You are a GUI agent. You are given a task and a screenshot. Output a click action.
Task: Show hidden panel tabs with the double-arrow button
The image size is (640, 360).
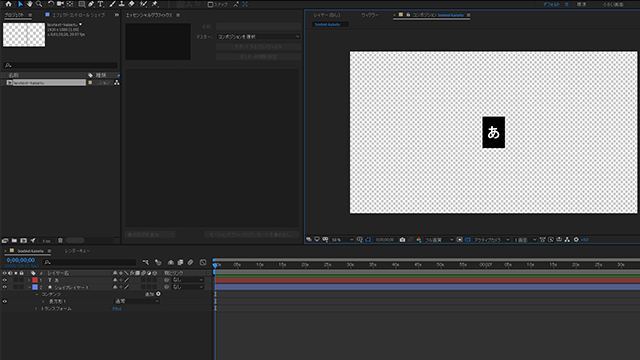click(117, 15)
